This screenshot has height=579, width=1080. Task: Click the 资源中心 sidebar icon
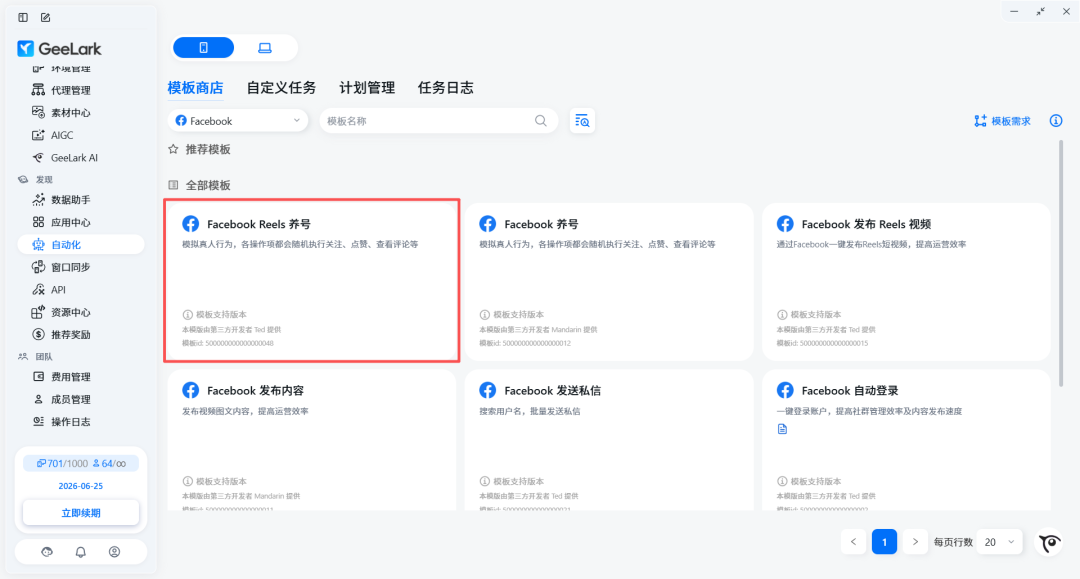click(x=38, y=312)
